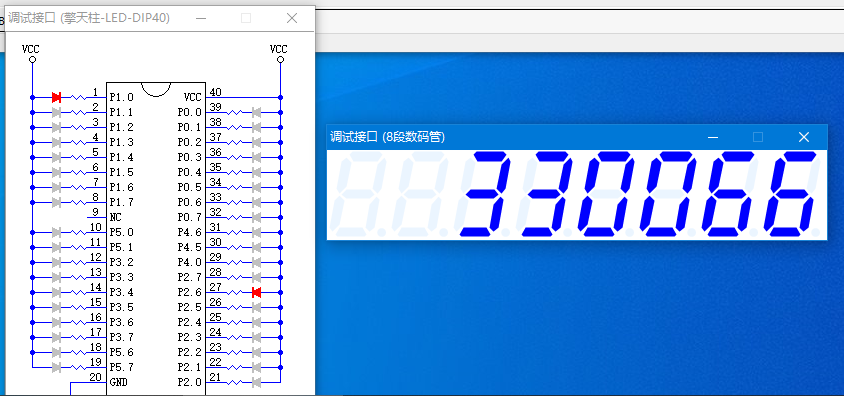Click the LED connected to P3.6
844x396 pixels.
[57, 323]
